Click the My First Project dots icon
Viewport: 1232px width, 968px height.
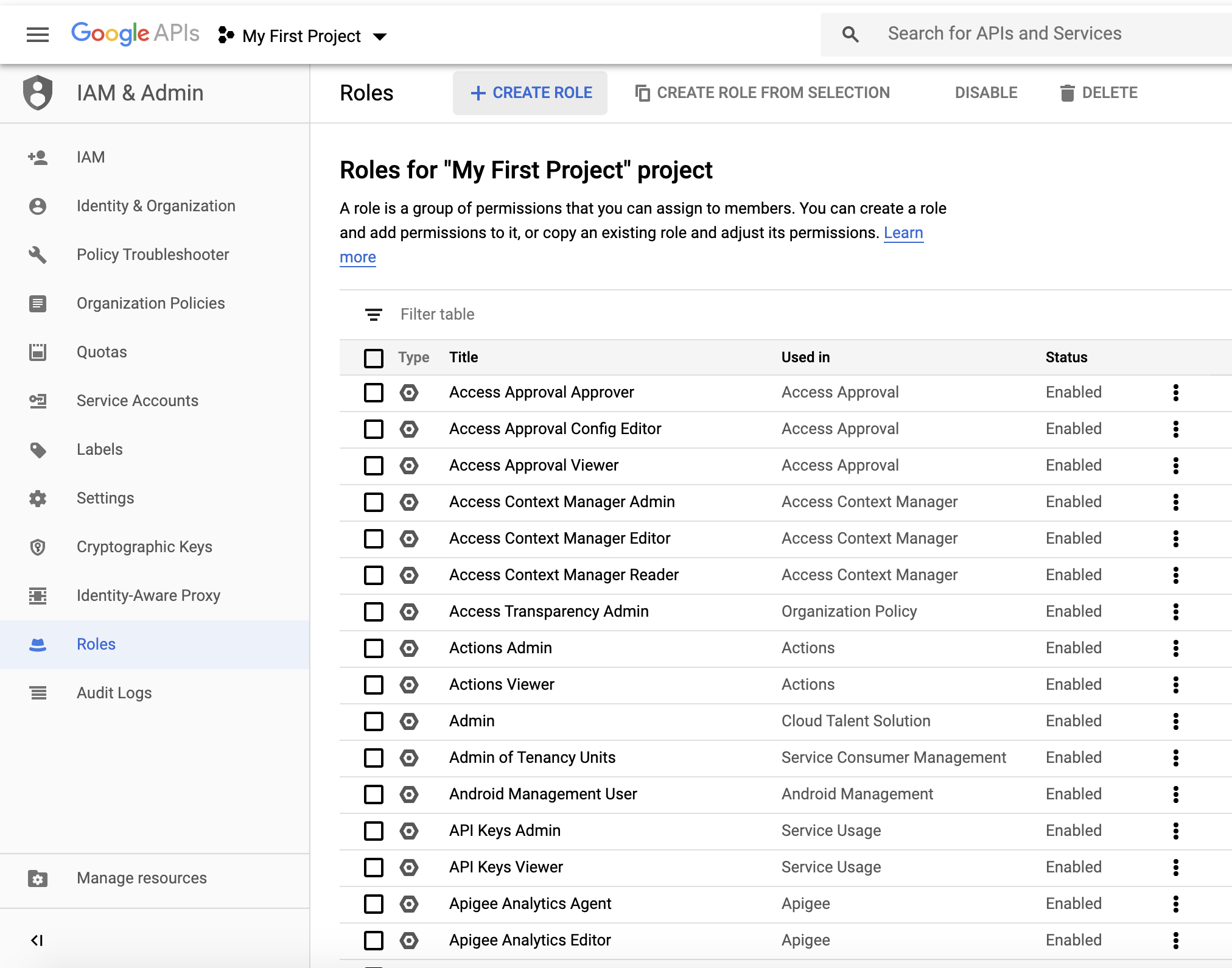(x=226, y=35)
